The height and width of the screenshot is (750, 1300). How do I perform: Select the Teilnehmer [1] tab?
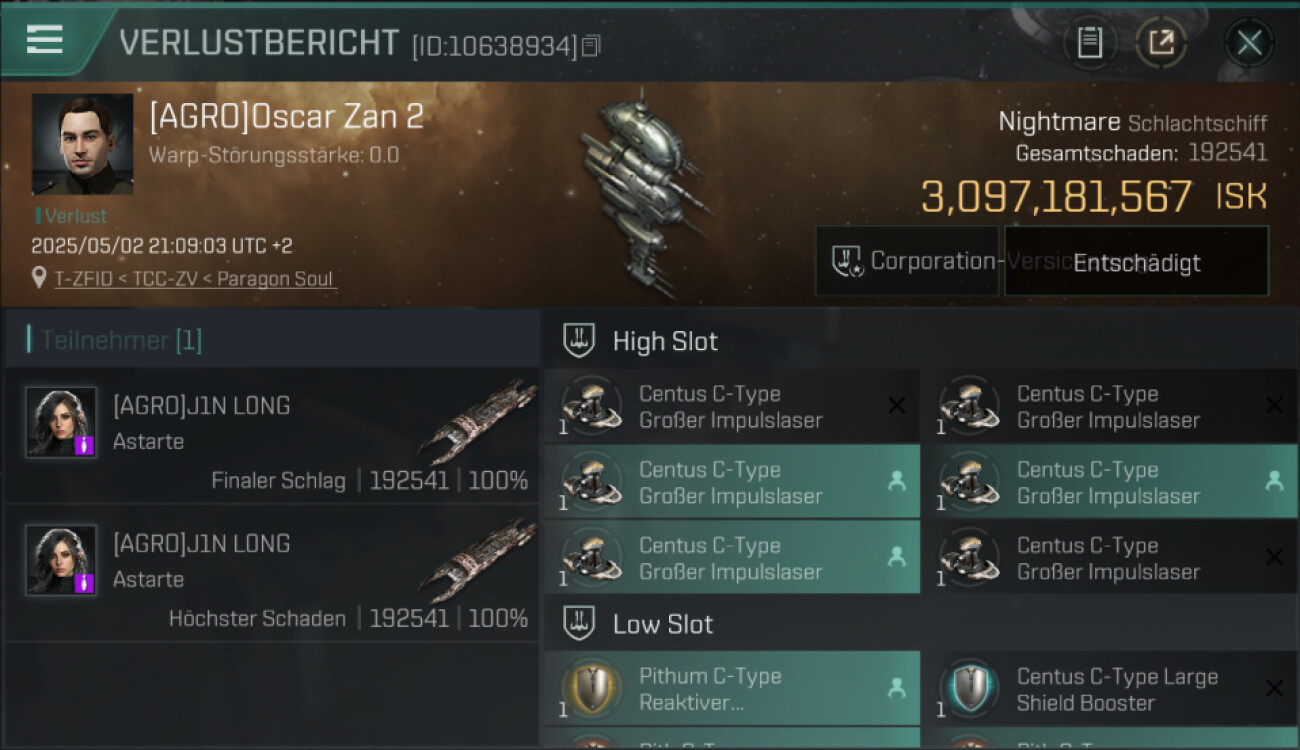120,340
